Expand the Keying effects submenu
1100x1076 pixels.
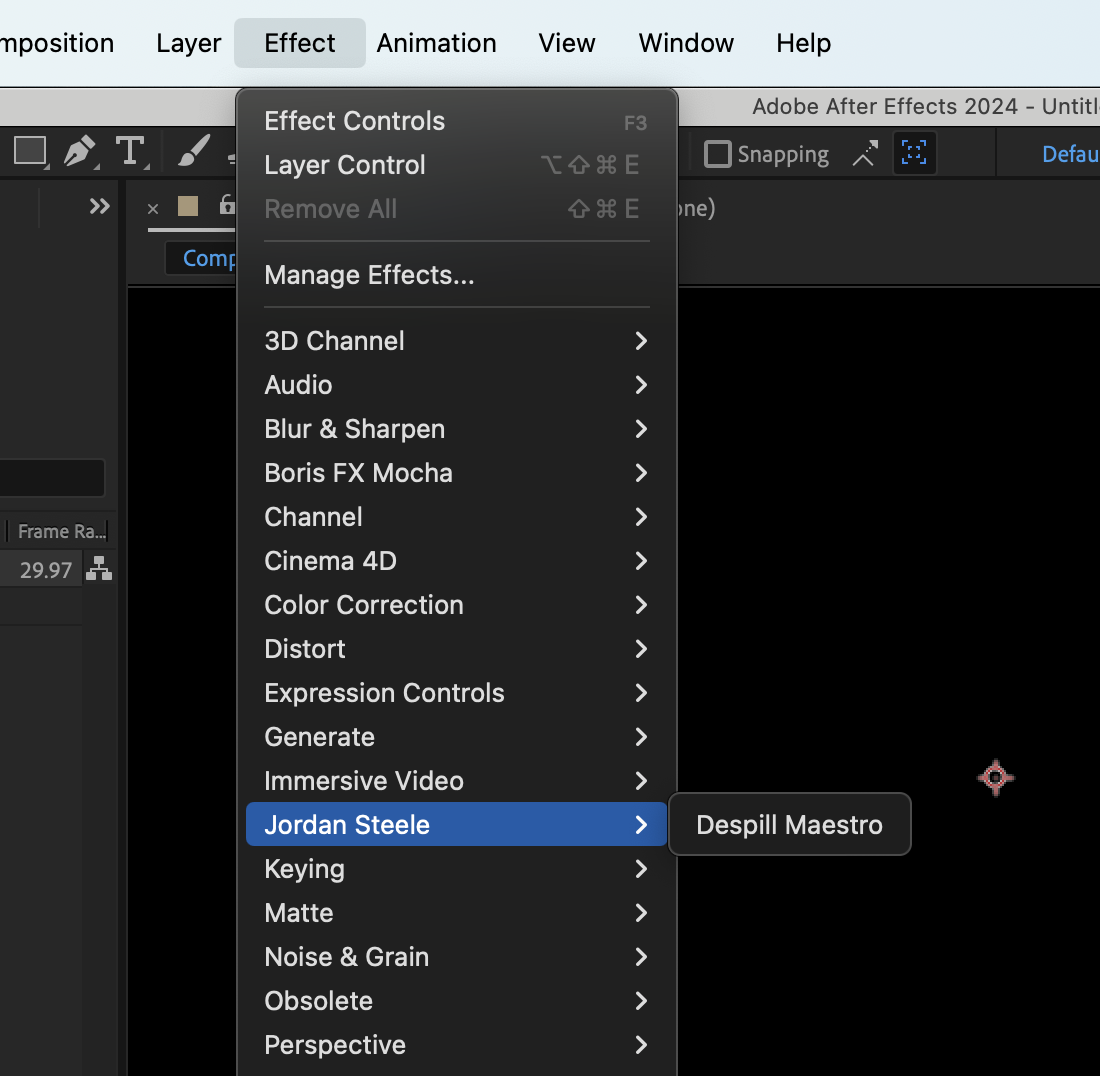(x=304, y=869)
